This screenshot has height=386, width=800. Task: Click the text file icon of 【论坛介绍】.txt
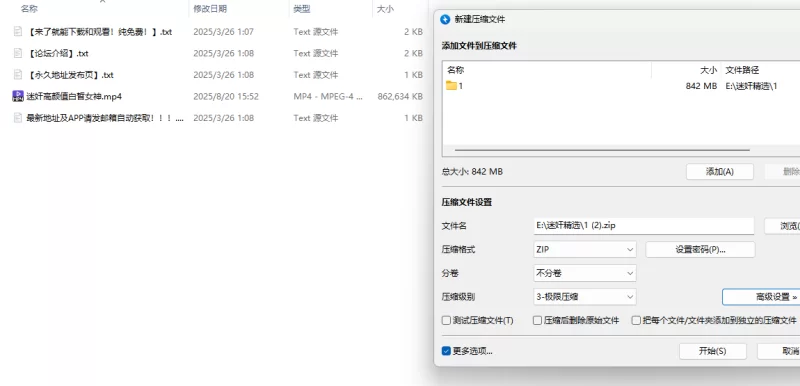[18, 53]
